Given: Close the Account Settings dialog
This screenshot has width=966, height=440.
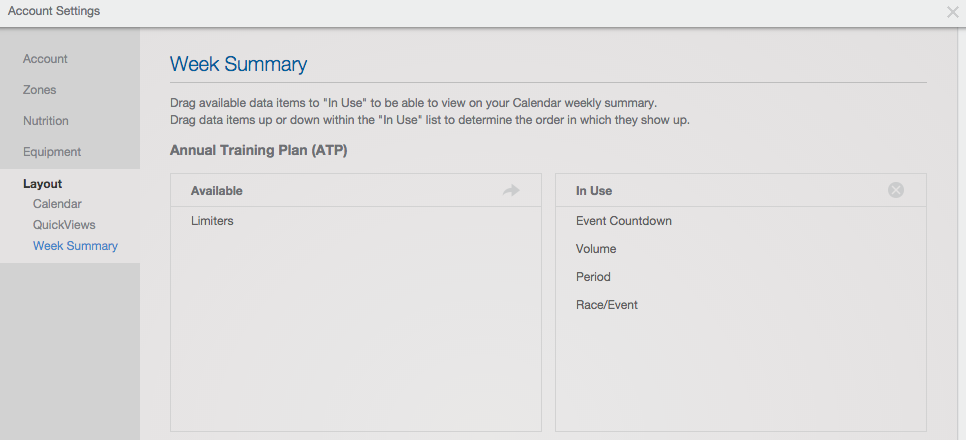Looking at the screenshot, I should pyautogui.click(x=952, y=12).
